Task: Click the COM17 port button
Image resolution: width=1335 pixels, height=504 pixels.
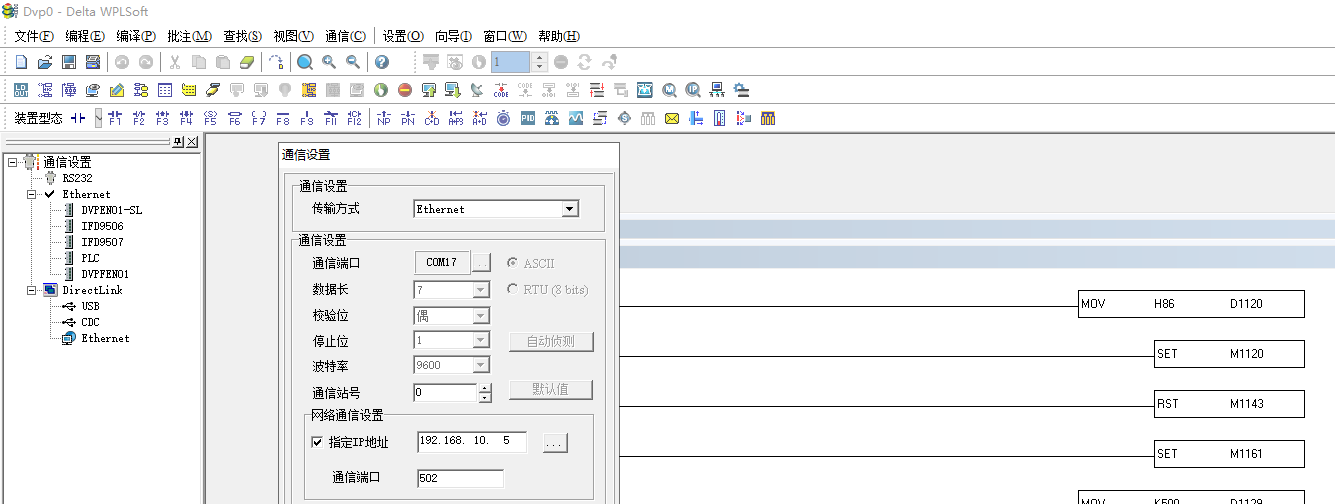Action: coord(442,263)
